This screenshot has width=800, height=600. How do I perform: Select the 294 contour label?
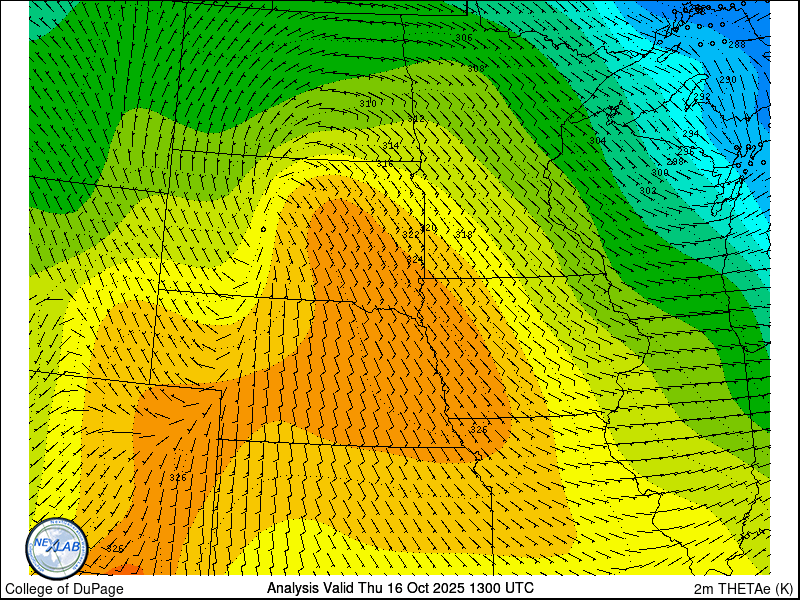pos(691,134)
